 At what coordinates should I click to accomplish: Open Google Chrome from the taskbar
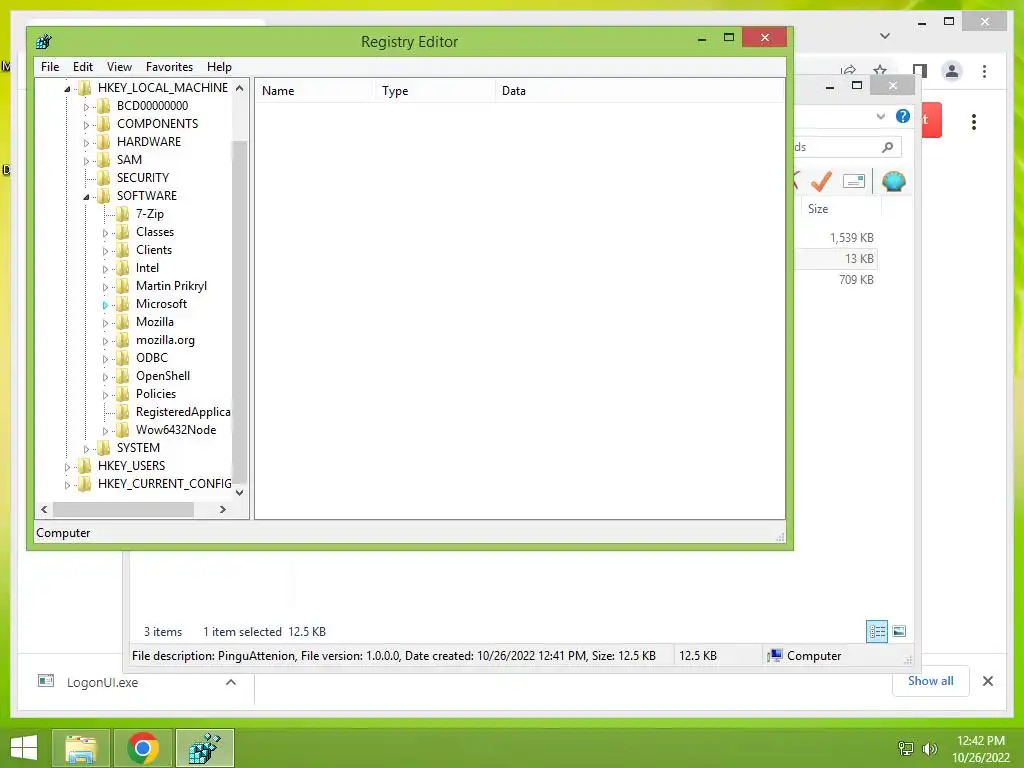tap(143, 748)
